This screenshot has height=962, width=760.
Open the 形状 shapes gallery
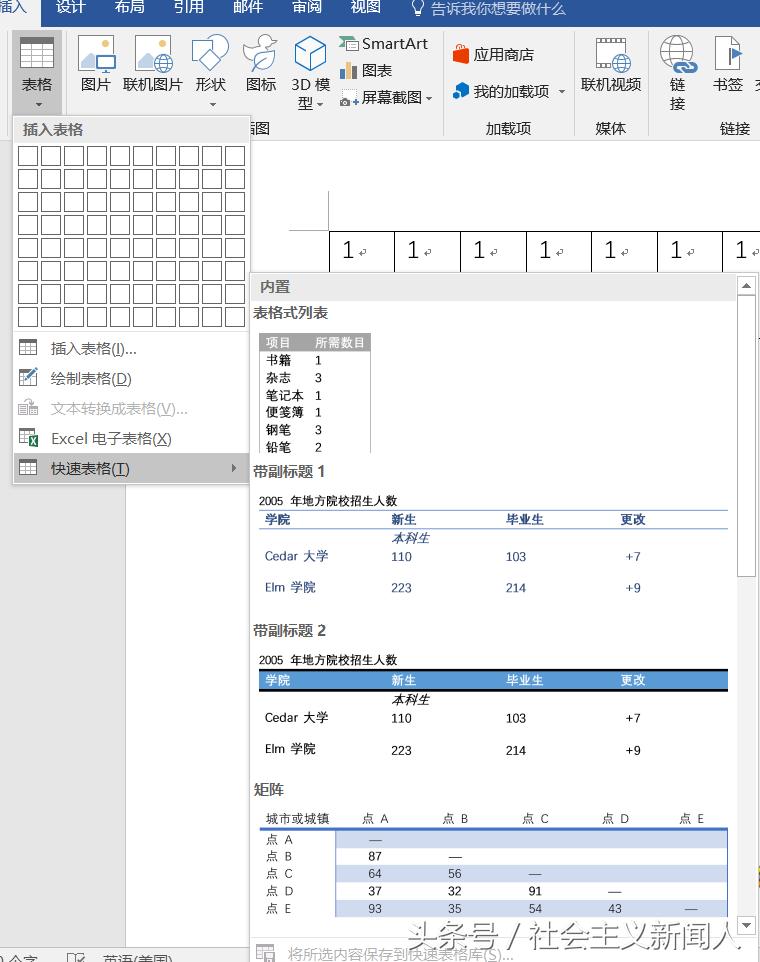pyautogui.click(x=211, y=71)
